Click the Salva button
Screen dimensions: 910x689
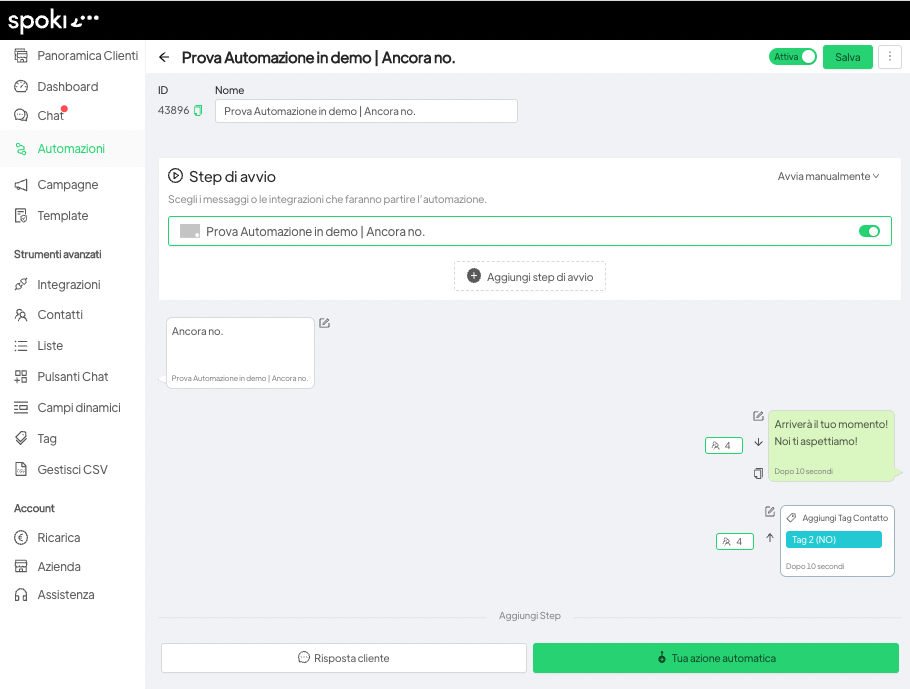pyautogui.click(x=847, y=57)
